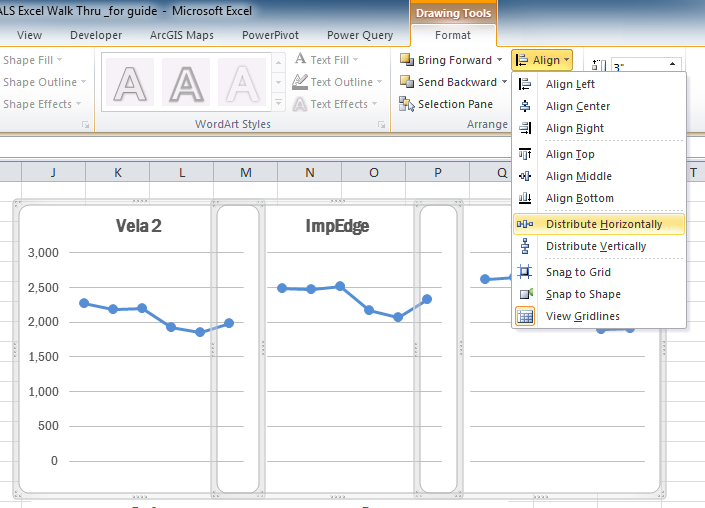Select column M header
The width and height of the screenshot is (705, 508).
click(245, 173)
